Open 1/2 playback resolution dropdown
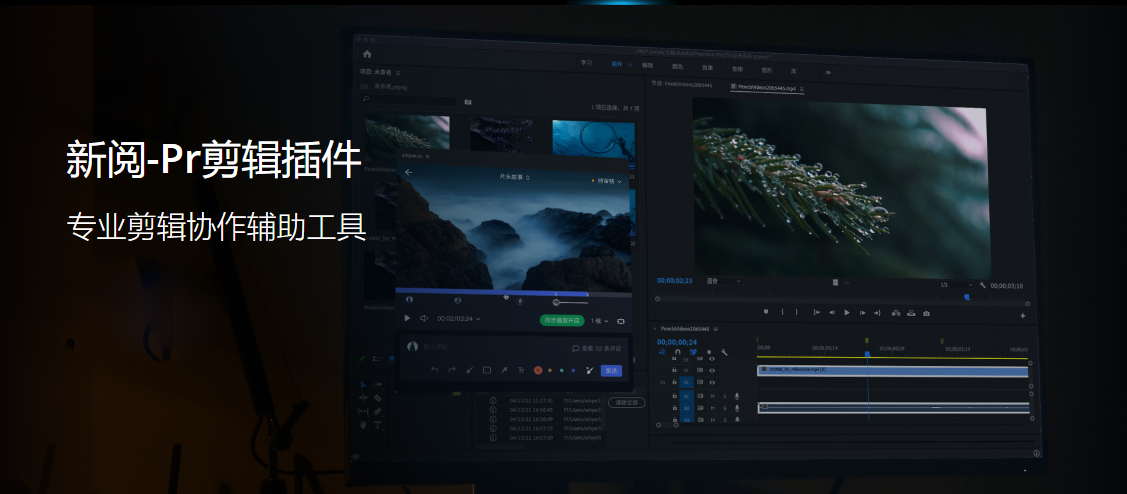This screenshot has height=494, width=1127. (957, 285)
